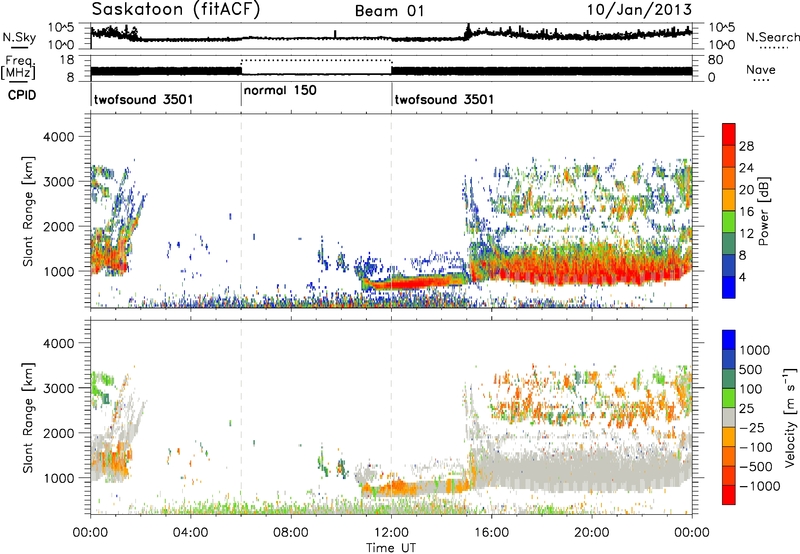Image resolution: width=800 pixels, height=554 pixels.
Task: Click the '16' power colorbar tick value
Action: point(746,212)
